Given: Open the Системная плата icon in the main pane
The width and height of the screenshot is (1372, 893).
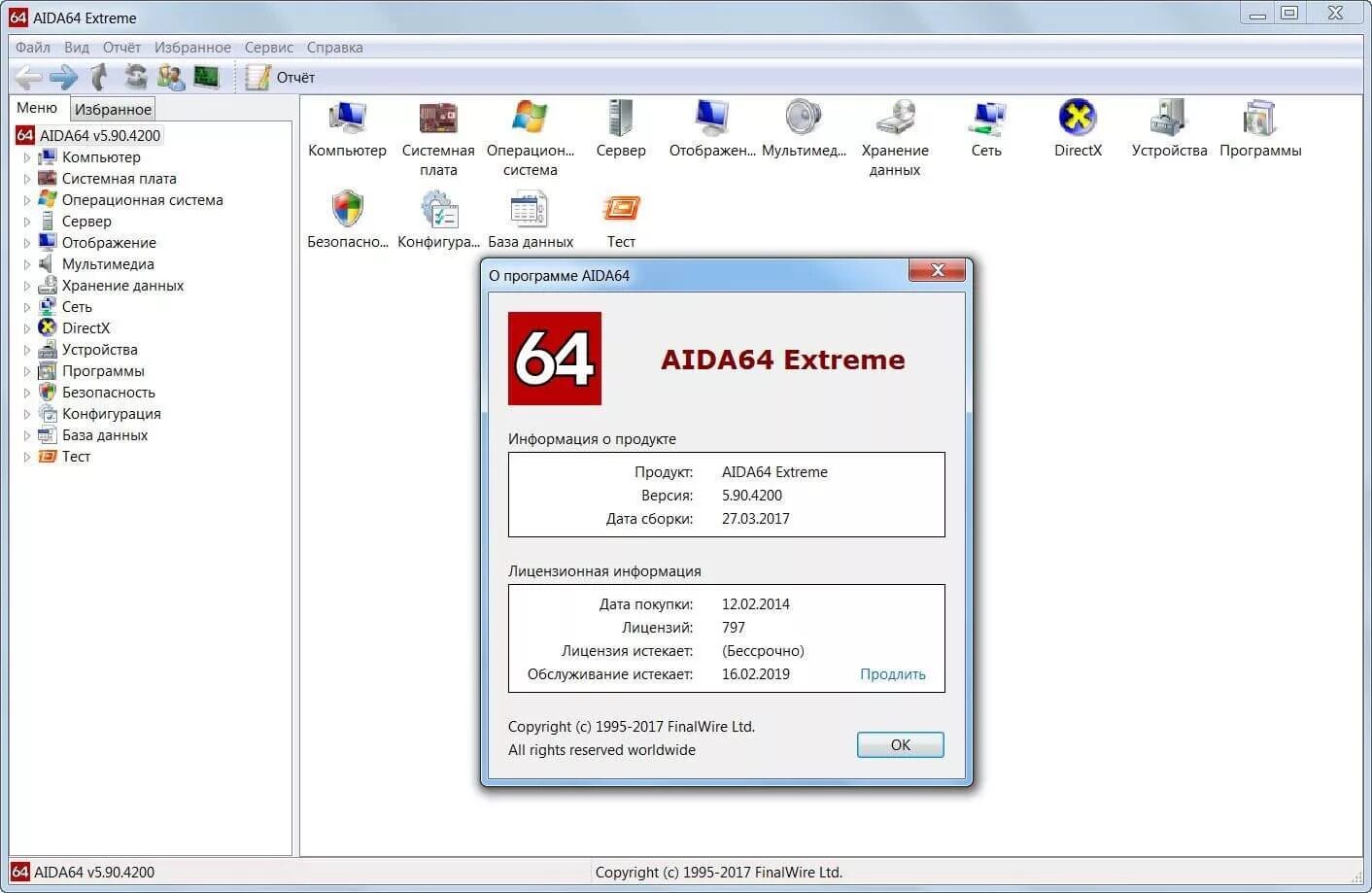Looking at the screenshot, I should [x=438, y=119].
